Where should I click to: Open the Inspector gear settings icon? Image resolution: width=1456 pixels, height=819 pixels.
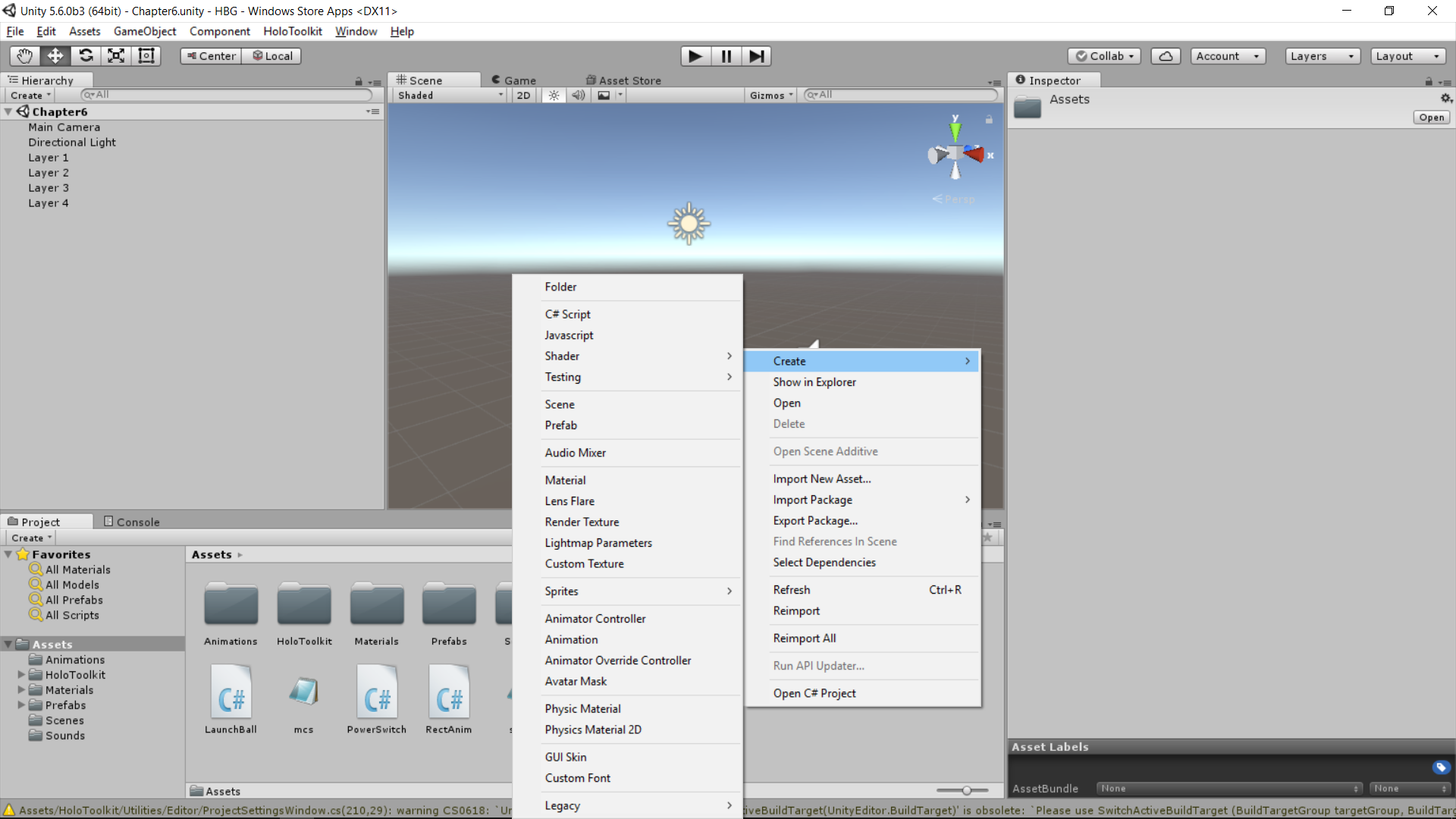tap(1446, 99)
